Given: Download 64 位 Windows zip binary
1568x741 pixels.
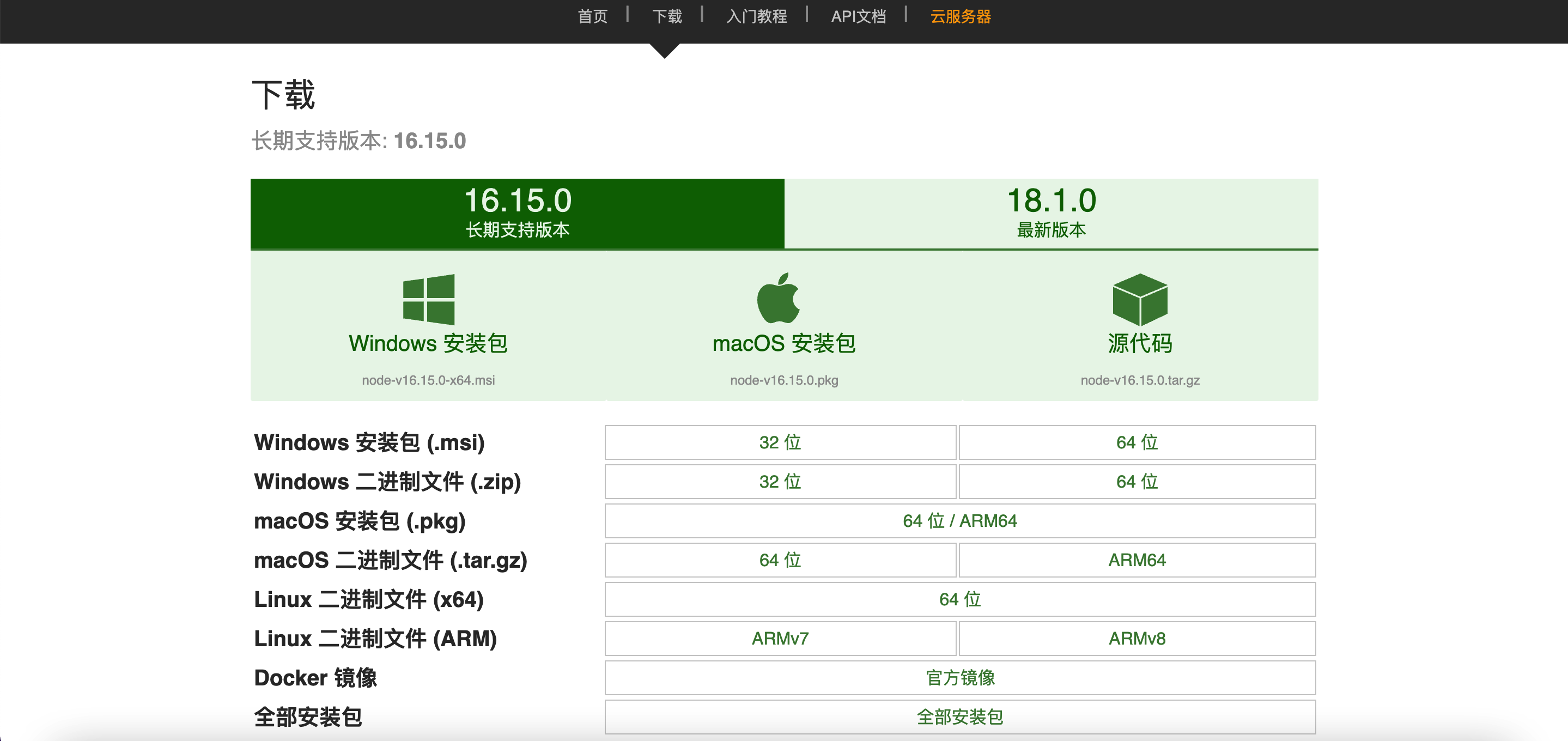Looking at the screenshot, I should pos(1137,482).
